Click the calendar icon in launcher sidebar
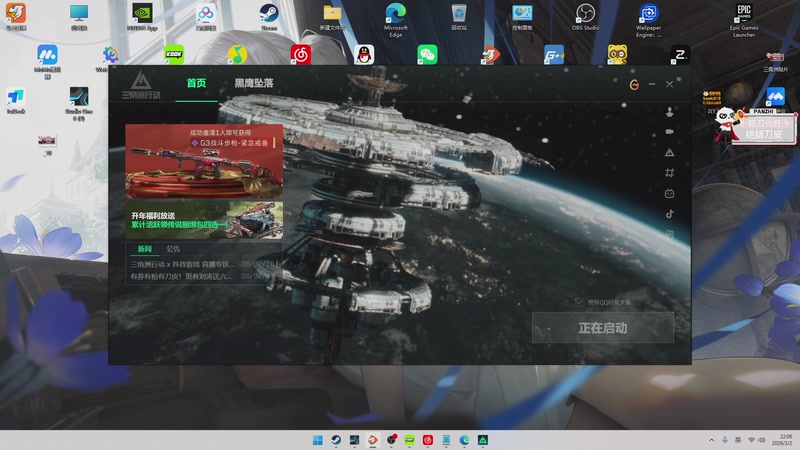Viewport: 800px width, 450px height. click(x=669, y=193)
